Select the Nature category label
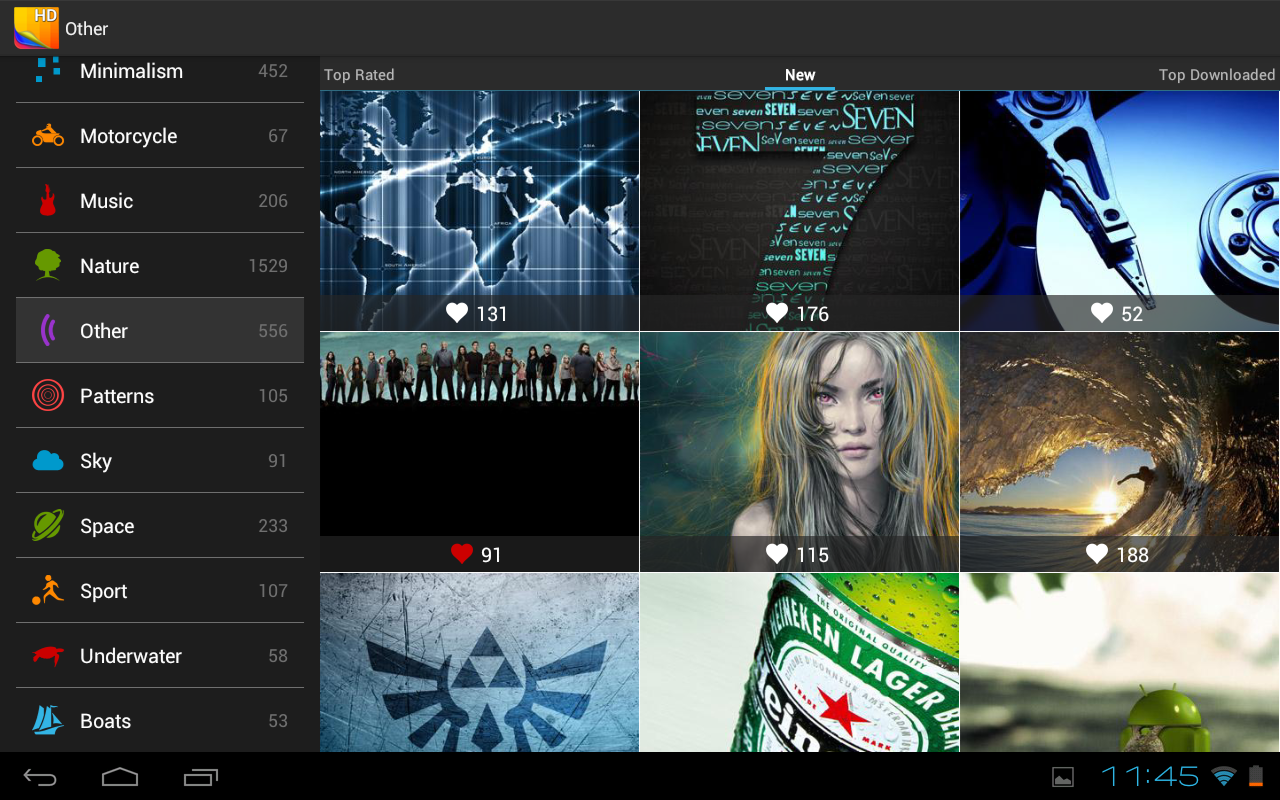Screen dimensions: 1280x800 pyautogui.click(x=109, y=266)
